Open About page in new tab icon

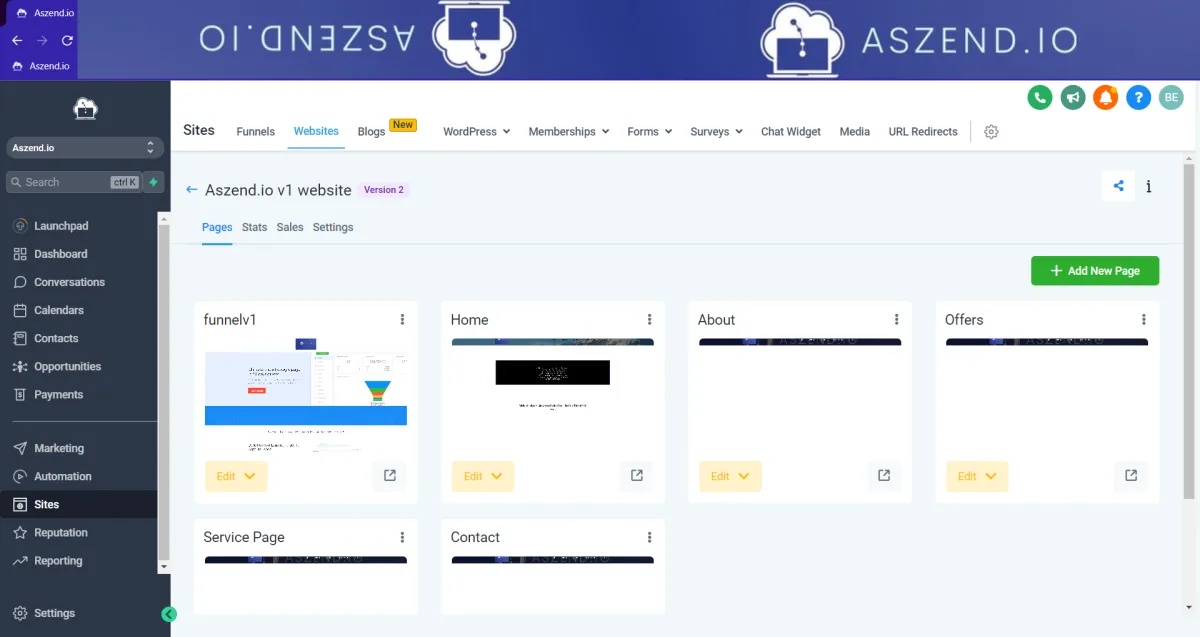click(x=884, y=476)
